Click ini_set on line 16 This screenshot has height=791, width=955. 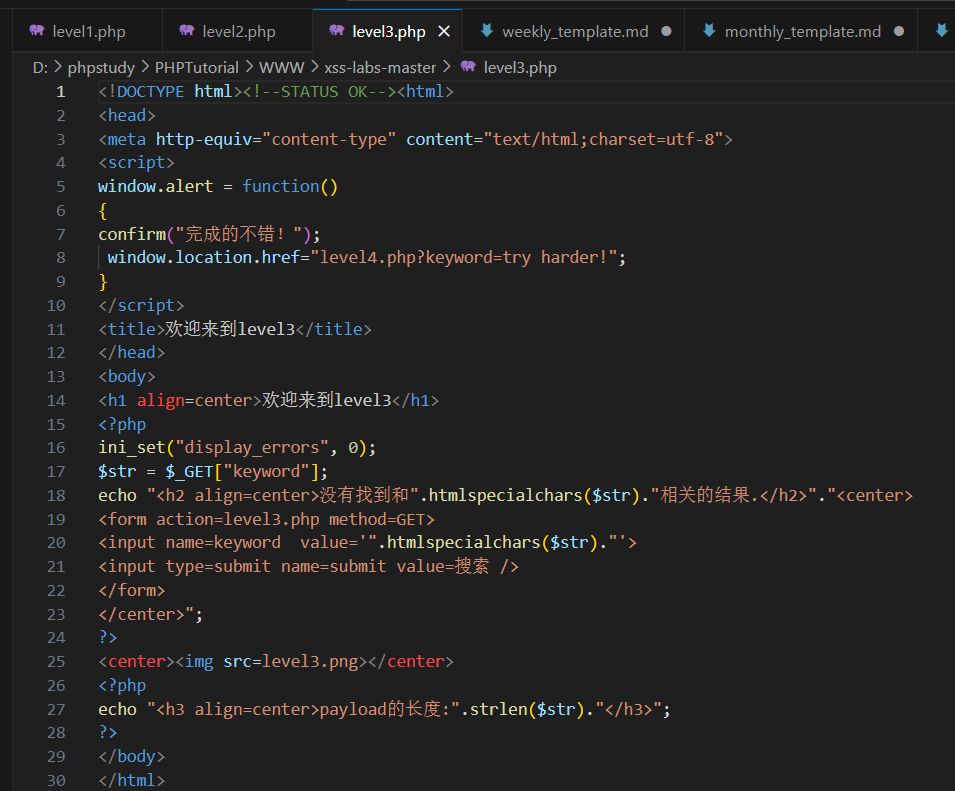tap(132, 448)
